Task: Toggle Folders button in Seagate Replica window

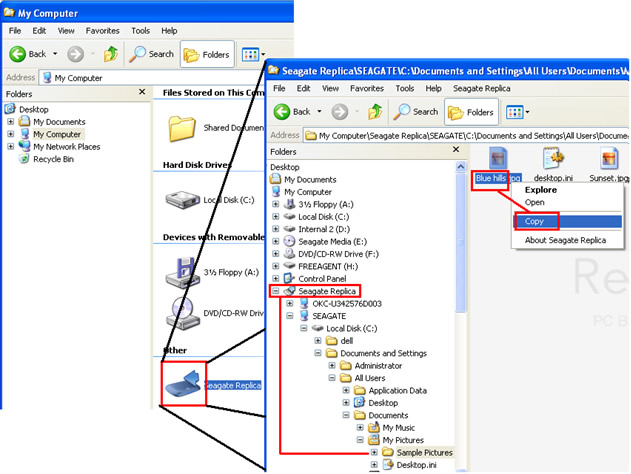Action: pos(472,112)
